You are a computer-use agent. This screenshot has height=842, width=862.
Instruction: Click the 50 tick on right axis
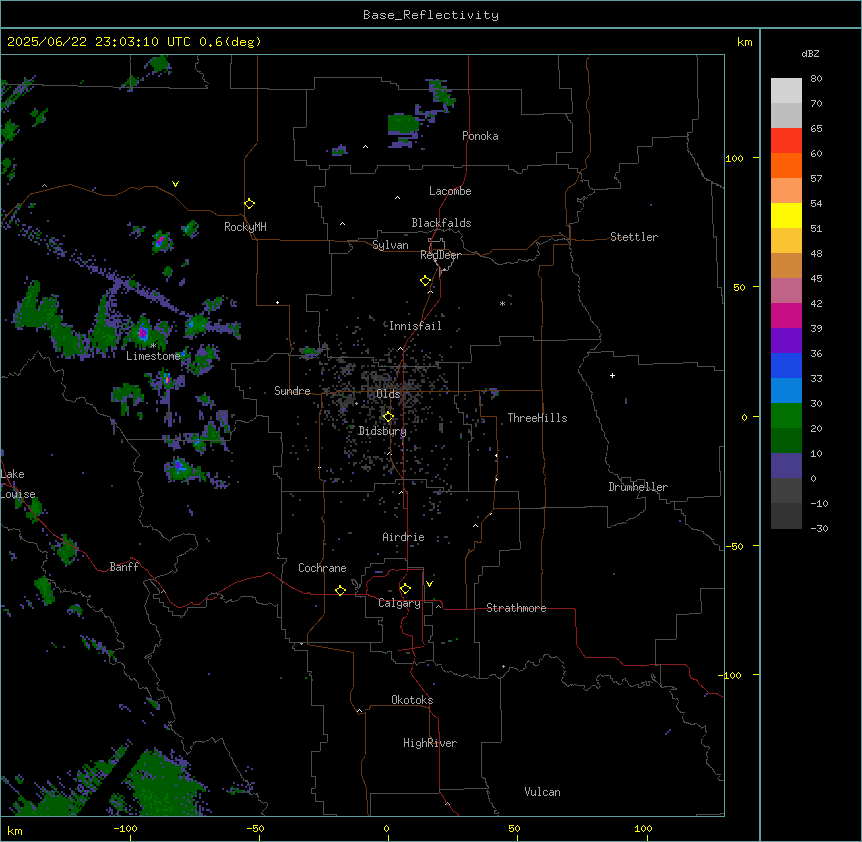(739, 287)
